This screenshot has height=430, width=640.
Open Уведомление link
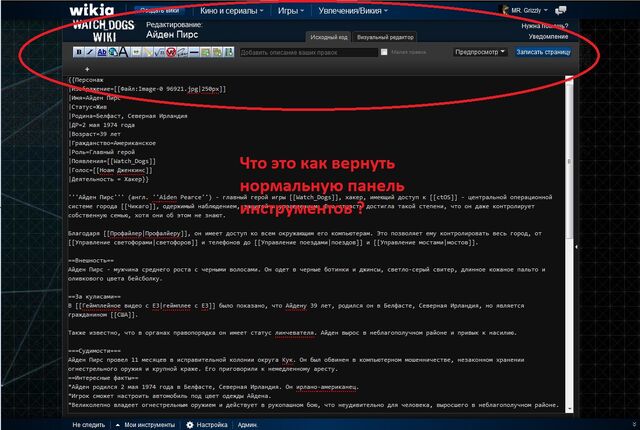point(548,36)
